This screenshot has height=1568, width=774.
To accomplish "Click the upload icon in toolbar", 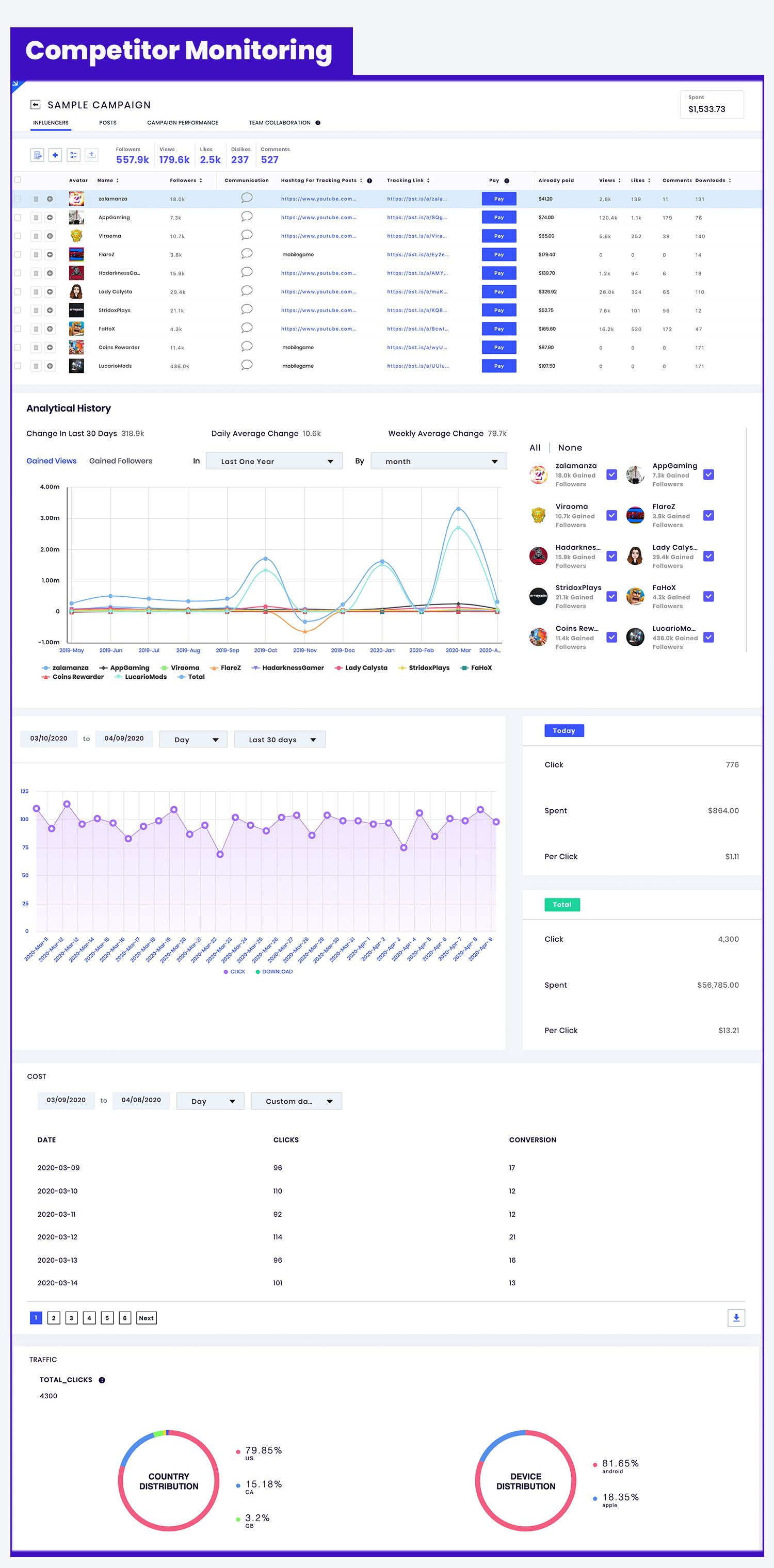I will pos(91,155).
